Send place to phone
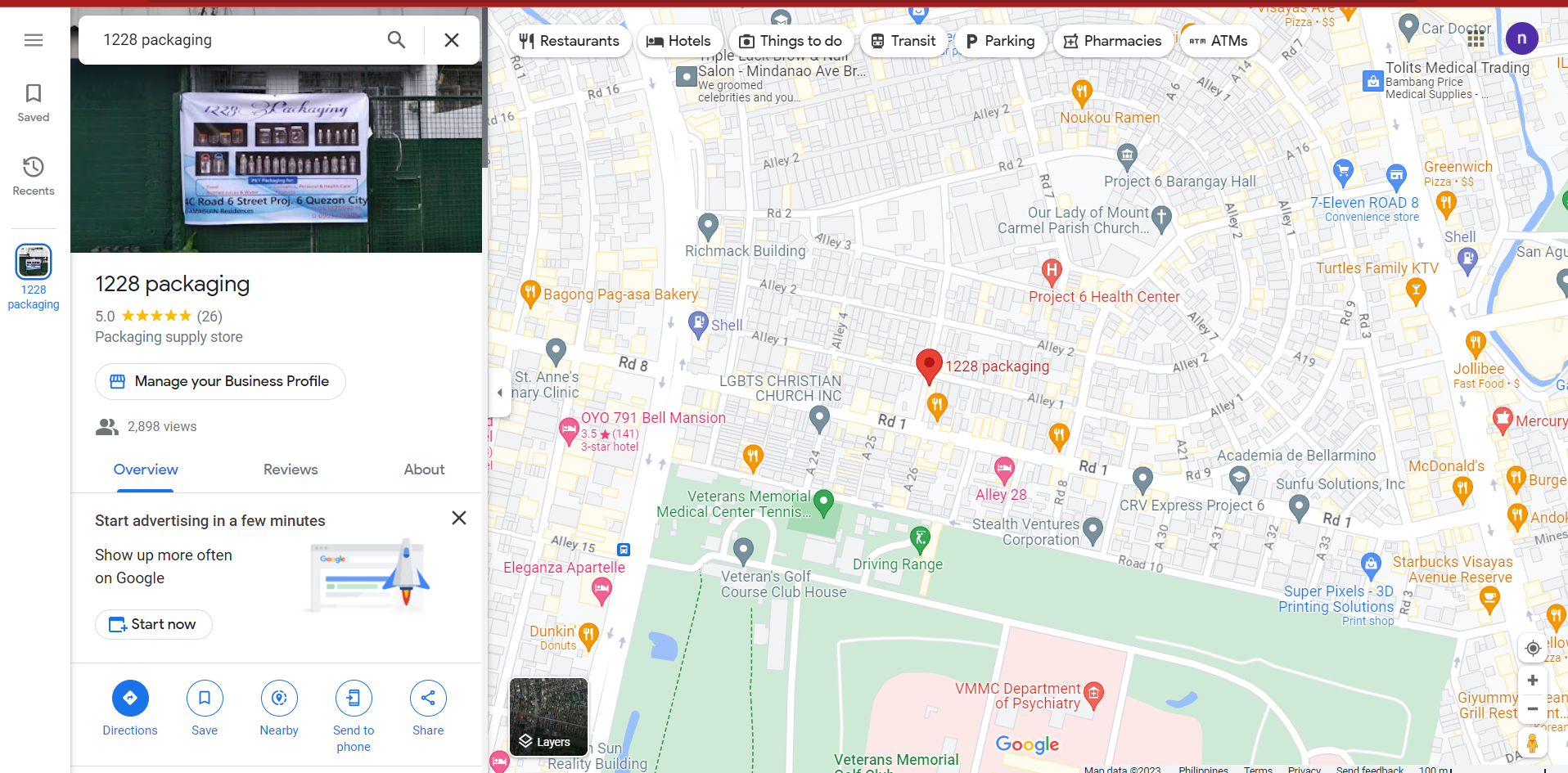Viewport: 1568px width, 773px height. 354,717
